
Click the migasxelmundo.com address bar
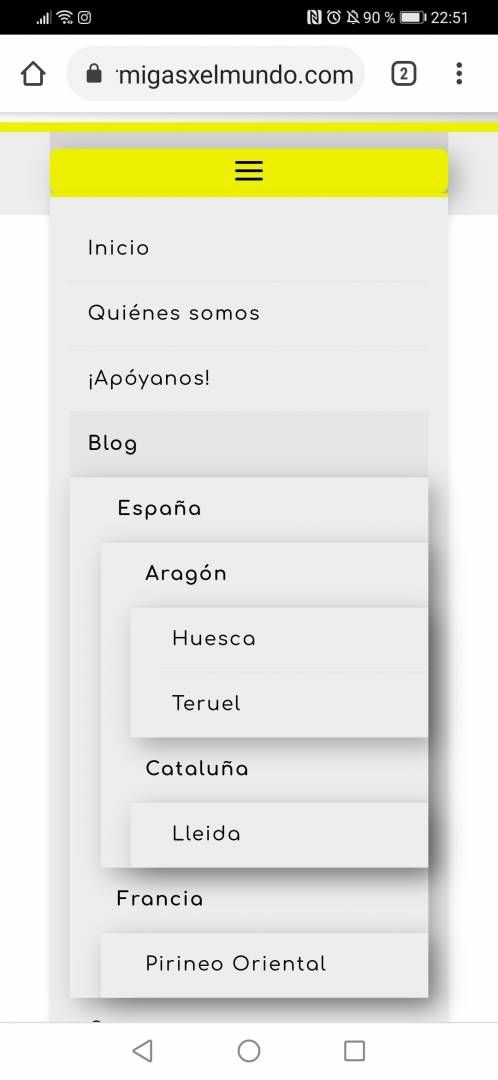pos(215,74)
